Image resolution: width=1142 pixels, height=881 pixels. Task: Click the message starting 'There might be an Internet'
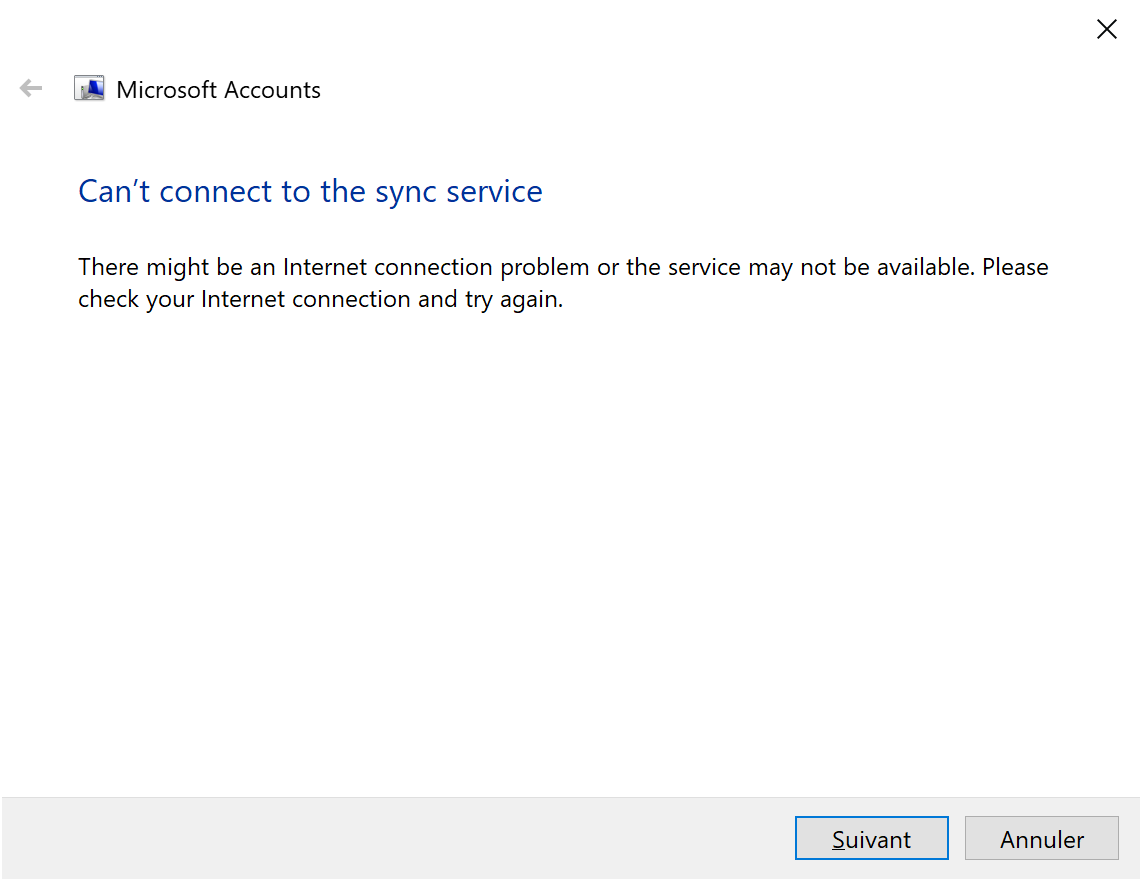[563, 283]
